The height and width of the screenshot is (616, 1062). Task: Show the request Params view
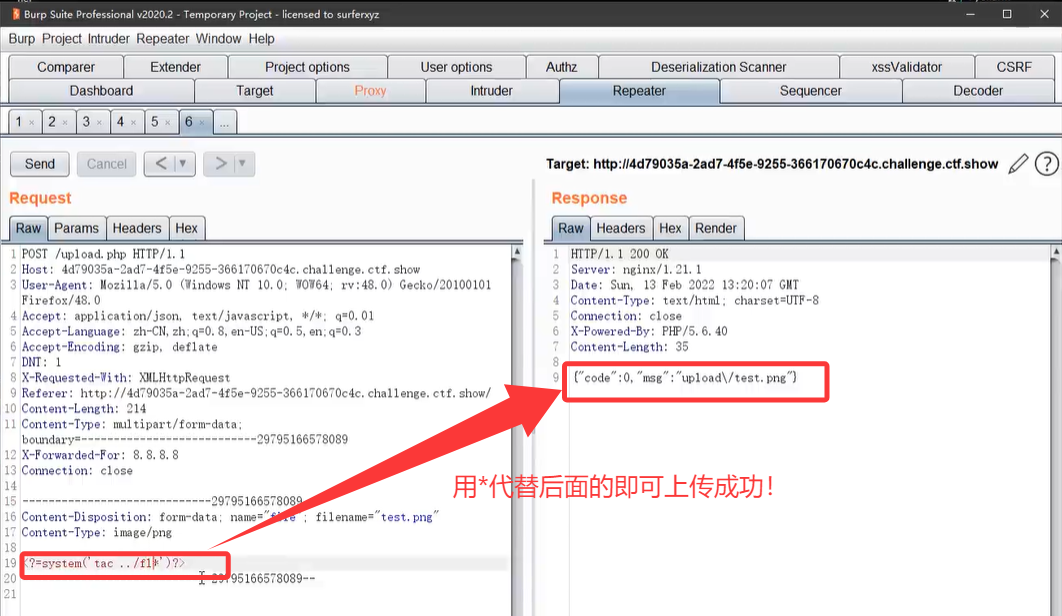(x=77, y=228)
